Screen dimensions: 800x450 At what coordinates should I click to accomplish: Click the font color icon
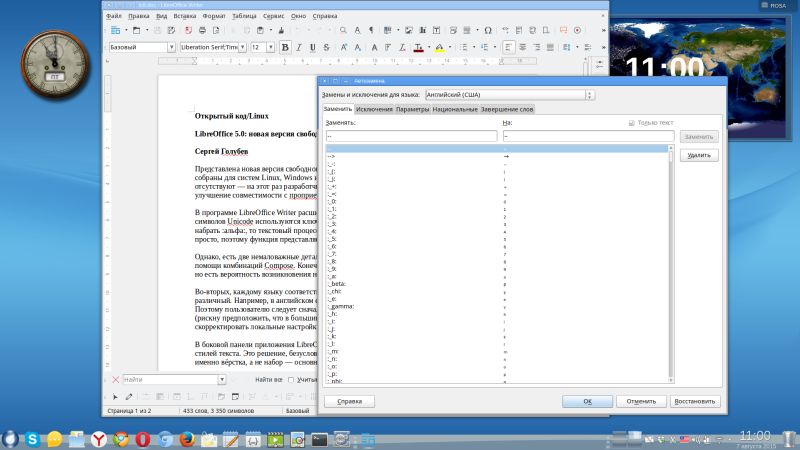point(418,47)
